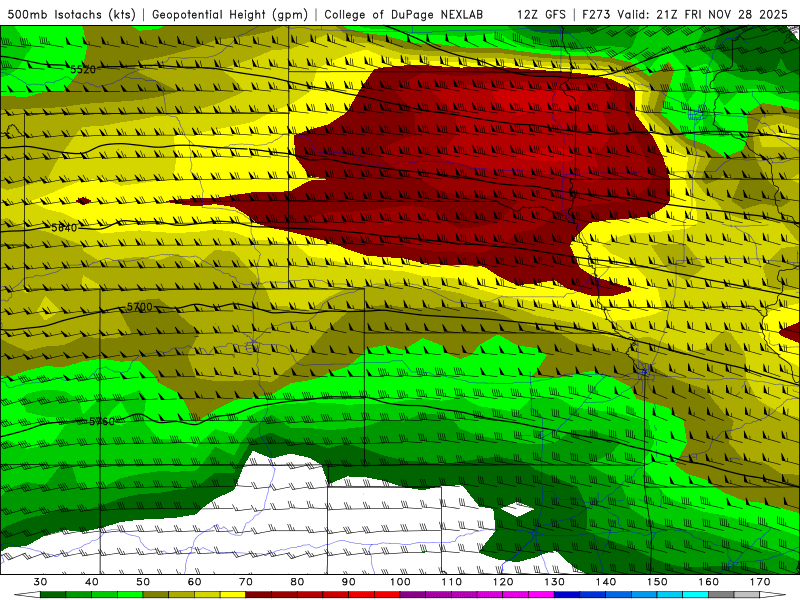
Task: Click the 140 value on the color scale
Action: [x=606, y=582]
